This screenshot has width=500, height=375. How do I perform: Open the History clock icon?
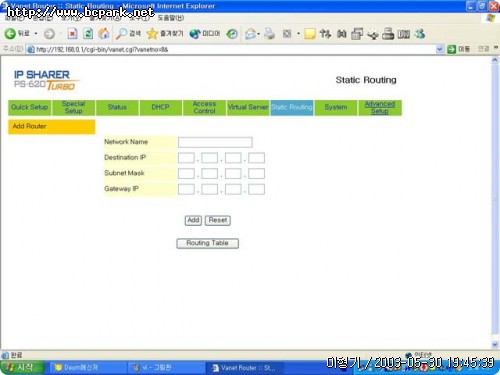point(232,34)
